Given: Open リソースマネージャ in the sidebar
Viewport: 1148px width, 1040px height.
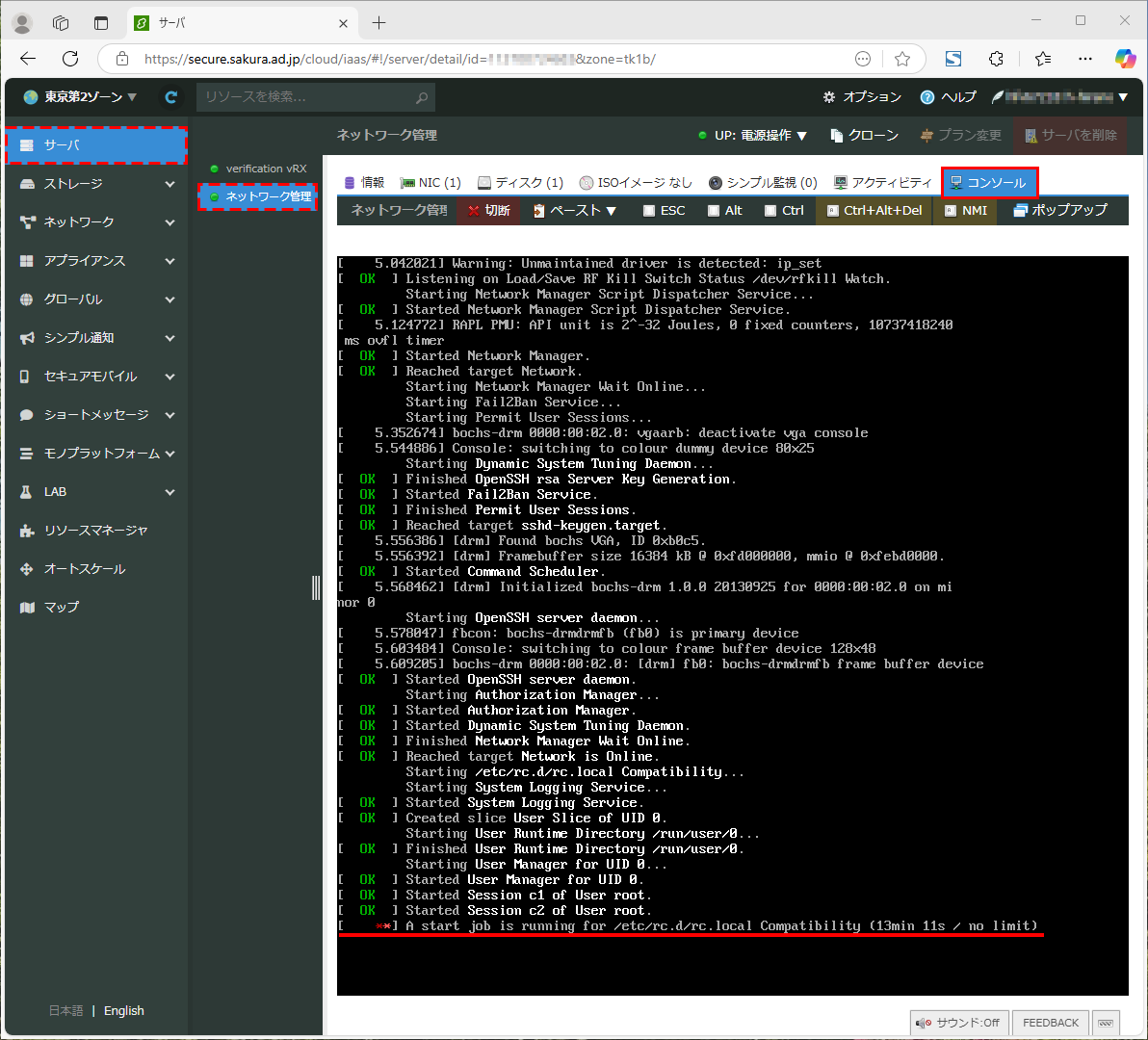Looking at the screenshot, I should click(x=96, y=530).
